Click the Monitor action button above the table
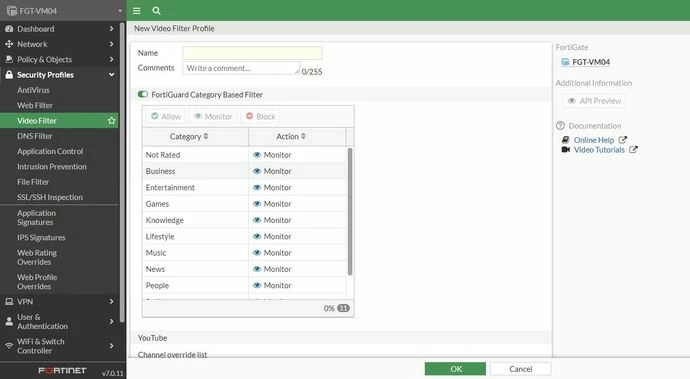Viewport: 690px width, 379px height. click(213, 116)
